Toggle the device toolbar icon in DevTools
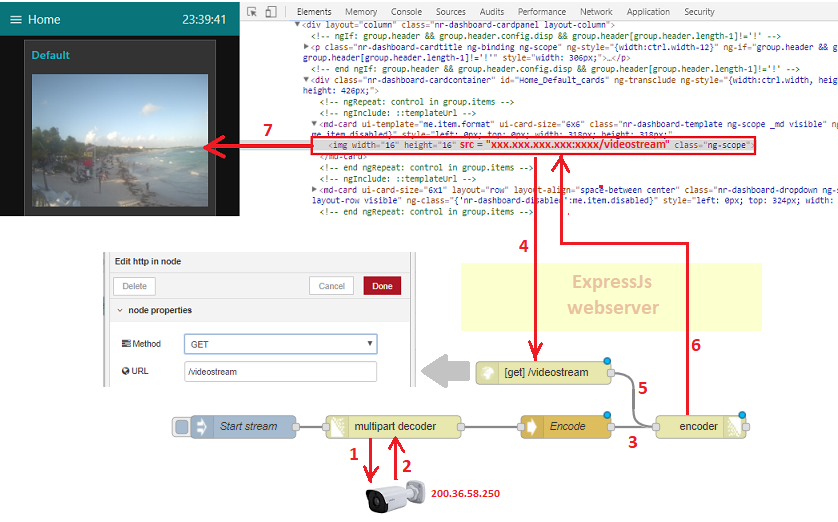 [271, 12]
